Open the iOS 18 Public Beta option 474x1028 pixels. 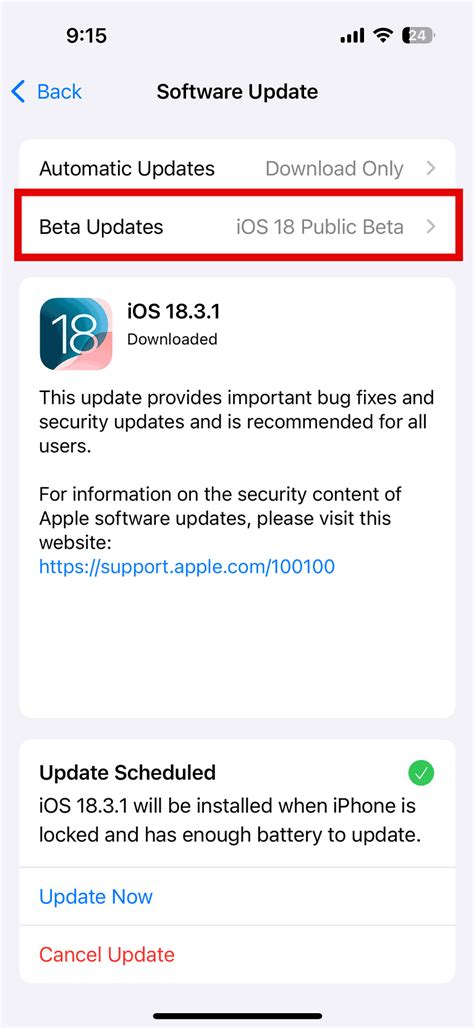point(320,227)
